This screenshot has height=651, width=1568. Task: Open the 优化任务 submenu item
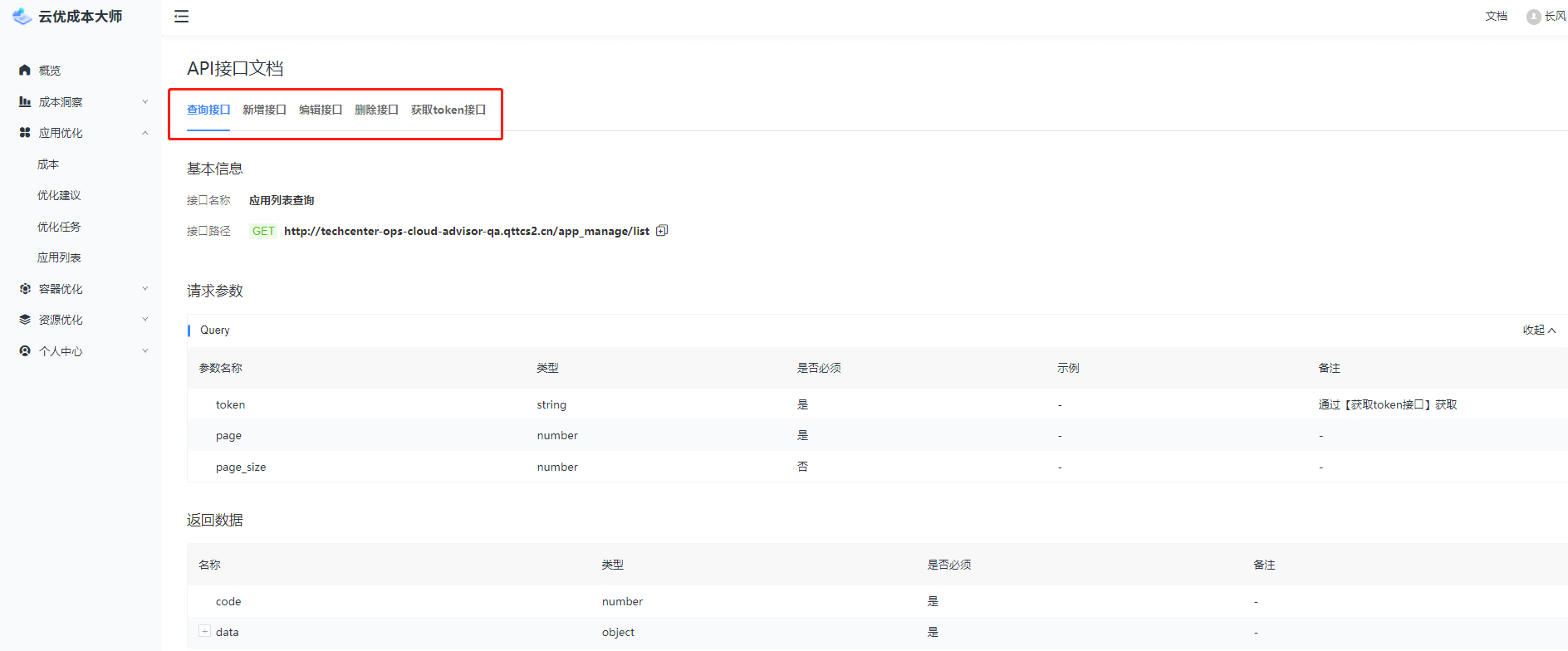(x=59, y=227)
